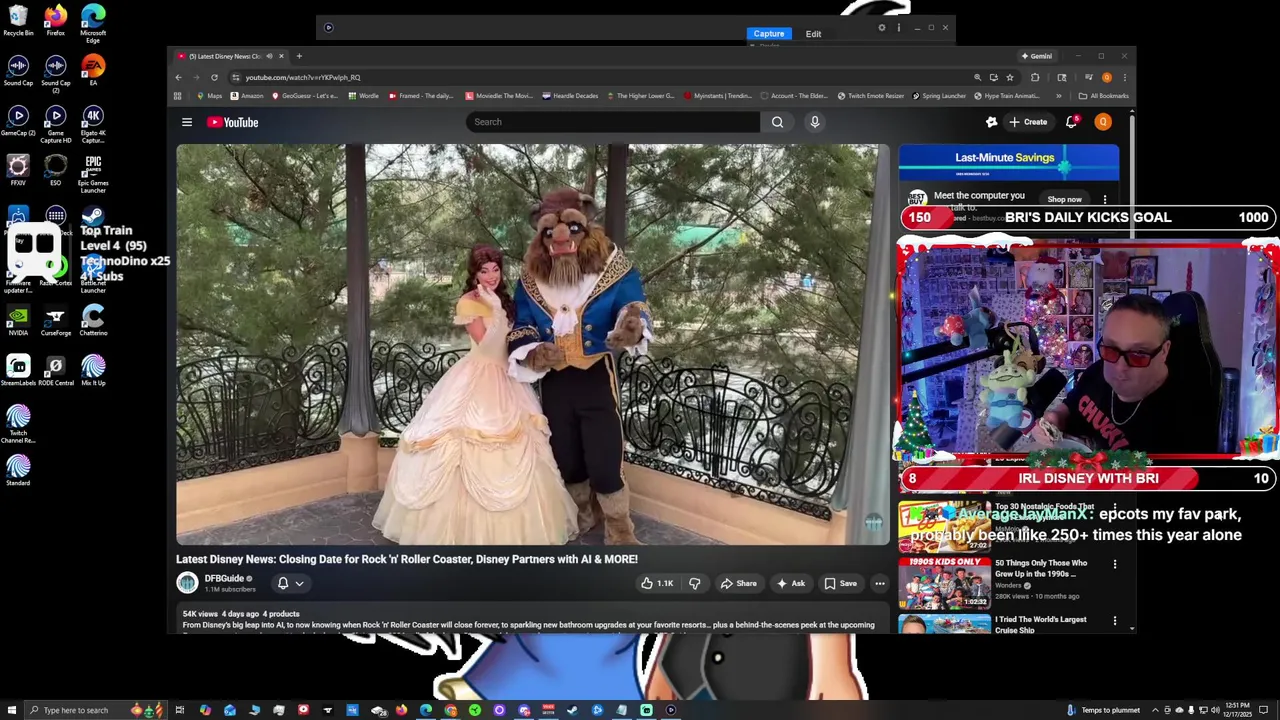Click the YouTube search box

click(x=612, y=122)
